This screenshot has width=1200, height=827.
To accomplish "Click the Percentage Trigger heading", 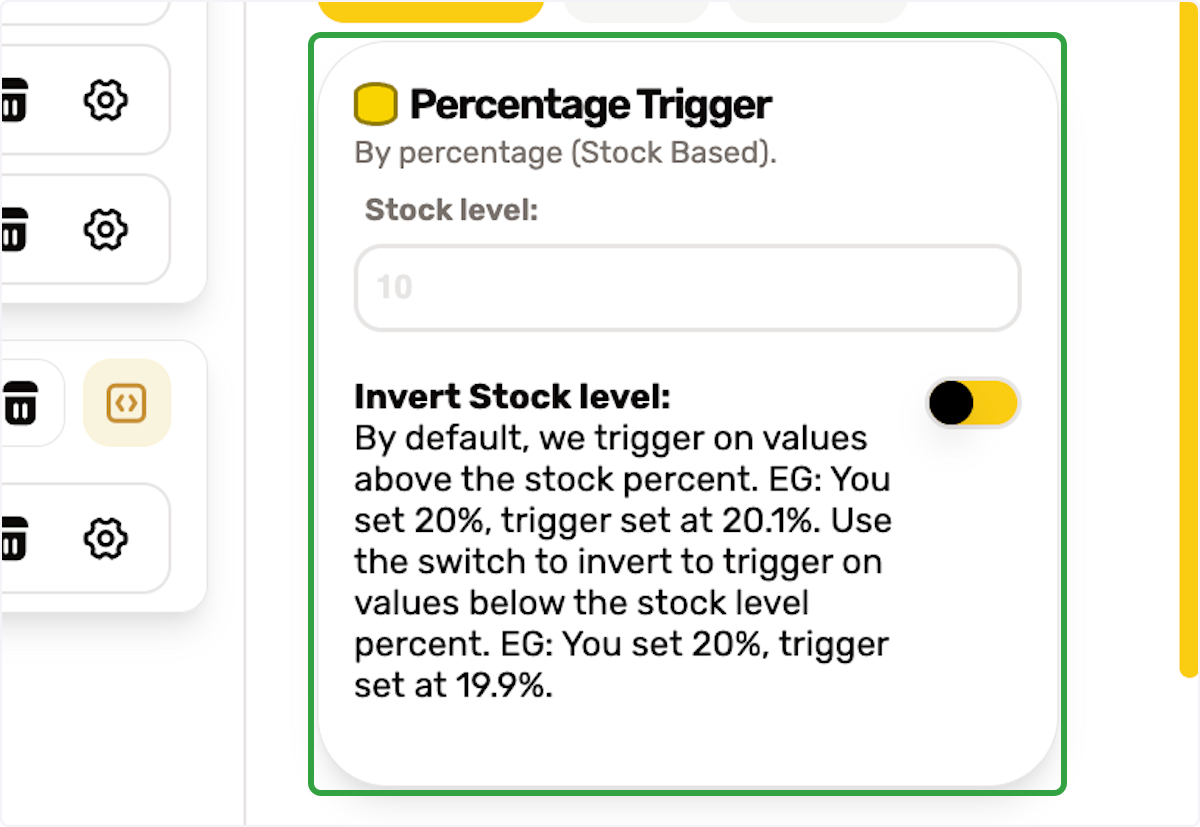I will (x=591, y=105).
